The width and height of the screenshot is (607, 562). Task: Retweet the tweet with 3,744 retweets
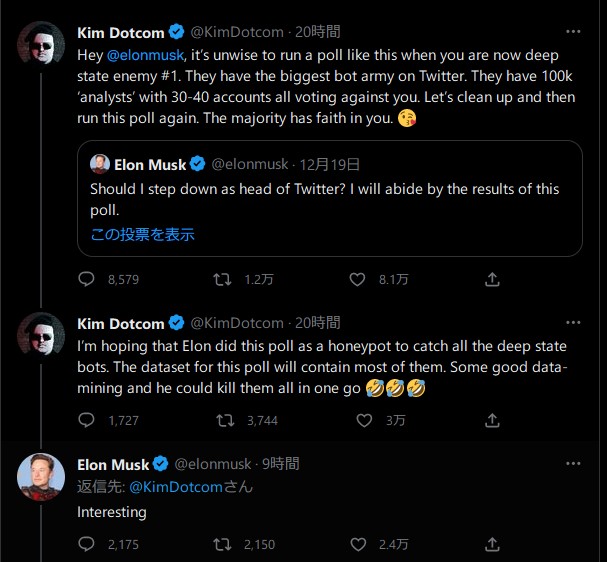(223, 421)
